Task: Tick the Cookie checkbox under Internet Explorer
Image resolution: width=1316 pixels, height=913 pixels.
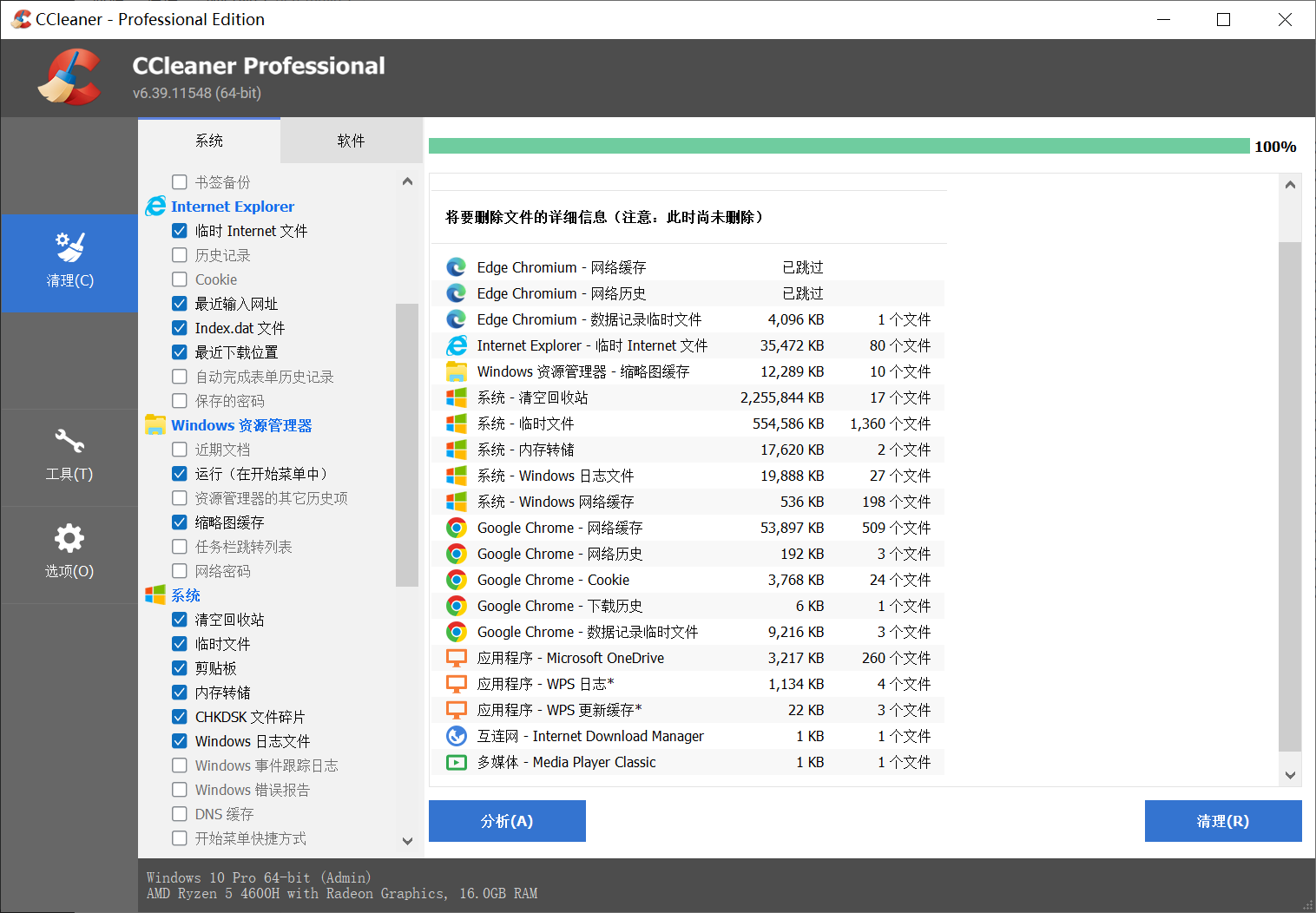Action: click(180, 279)
